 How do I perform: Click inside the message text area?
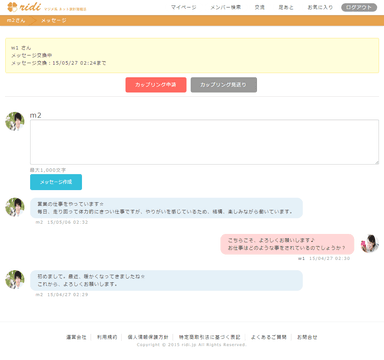204,142
